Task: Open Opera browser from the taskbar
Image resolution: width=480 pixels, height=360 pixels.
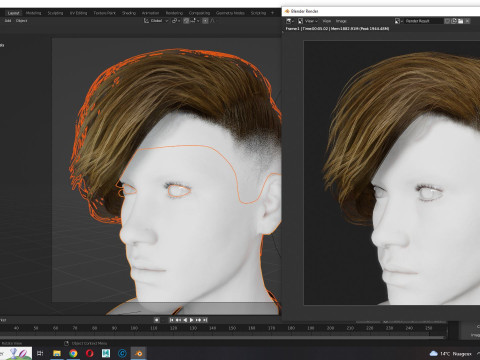Action: click(x=89, y=353)
